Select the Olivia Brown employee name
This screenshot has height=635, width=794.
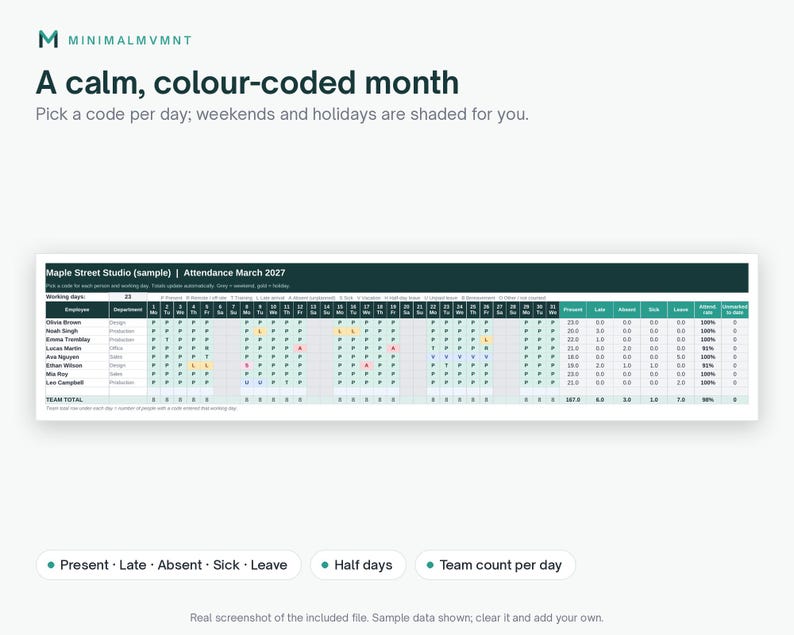(63, 323)
